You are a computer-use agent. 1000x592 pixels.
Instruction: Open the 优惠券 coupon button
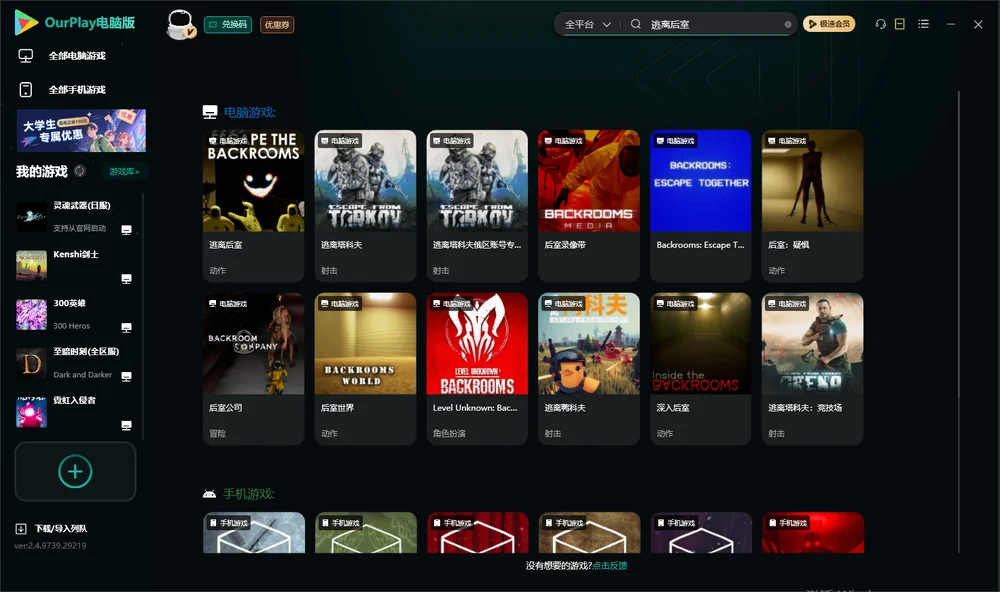[277, 25]
